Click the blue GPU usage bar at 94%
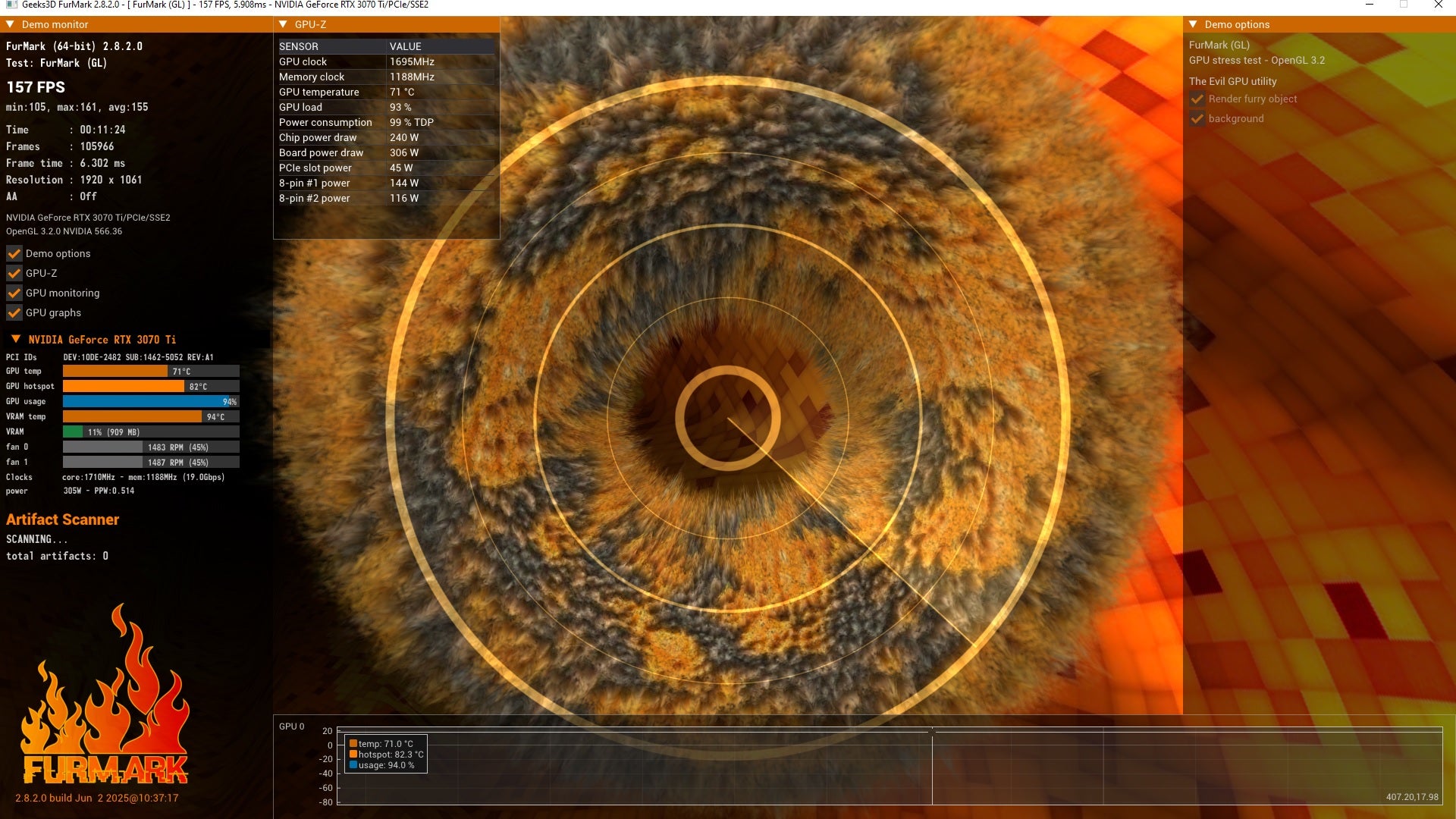 click(x=151, y=401)
